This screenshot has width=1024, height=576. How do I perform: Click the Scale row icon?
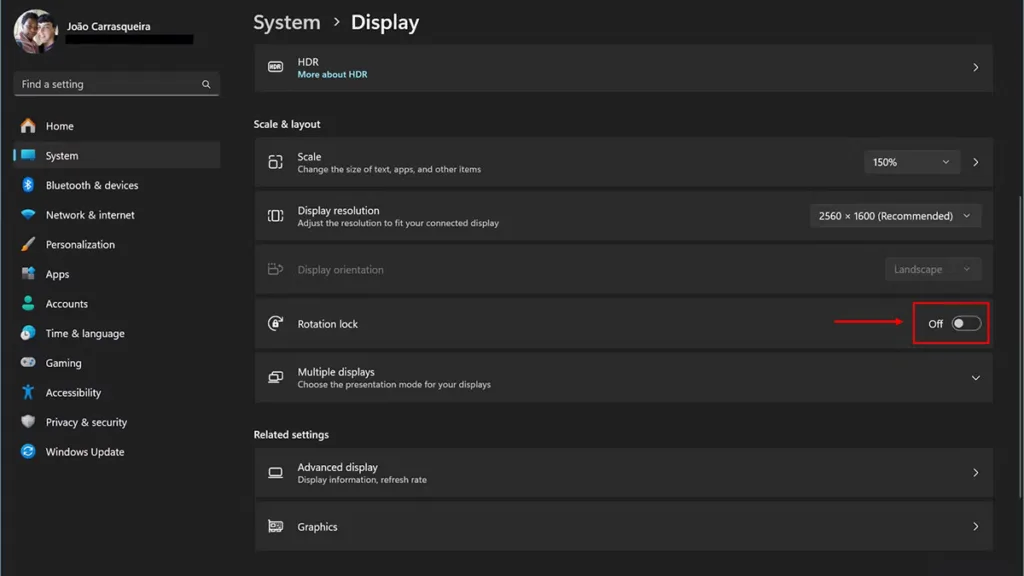pyautogui.click(x=276, y=162)
